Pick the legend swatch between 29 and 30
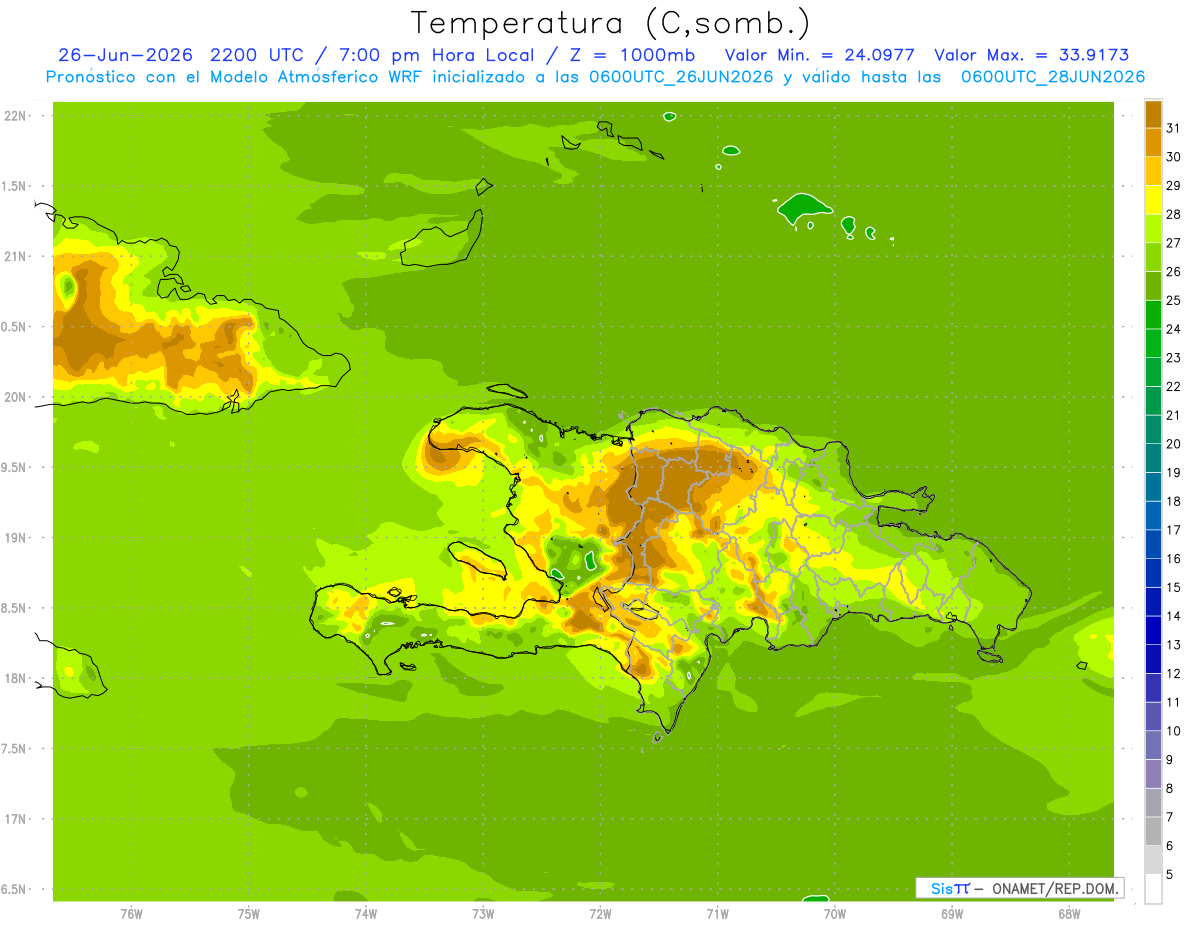Screen dimensions: 1200x927 (x=1153, y=171)
